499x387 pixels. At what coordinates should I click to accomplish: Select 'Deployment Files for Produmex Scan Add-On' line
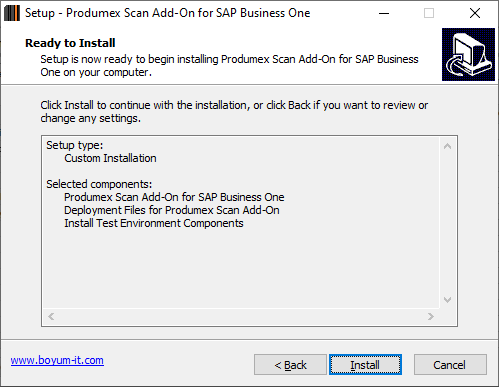(x=172, y=210)
